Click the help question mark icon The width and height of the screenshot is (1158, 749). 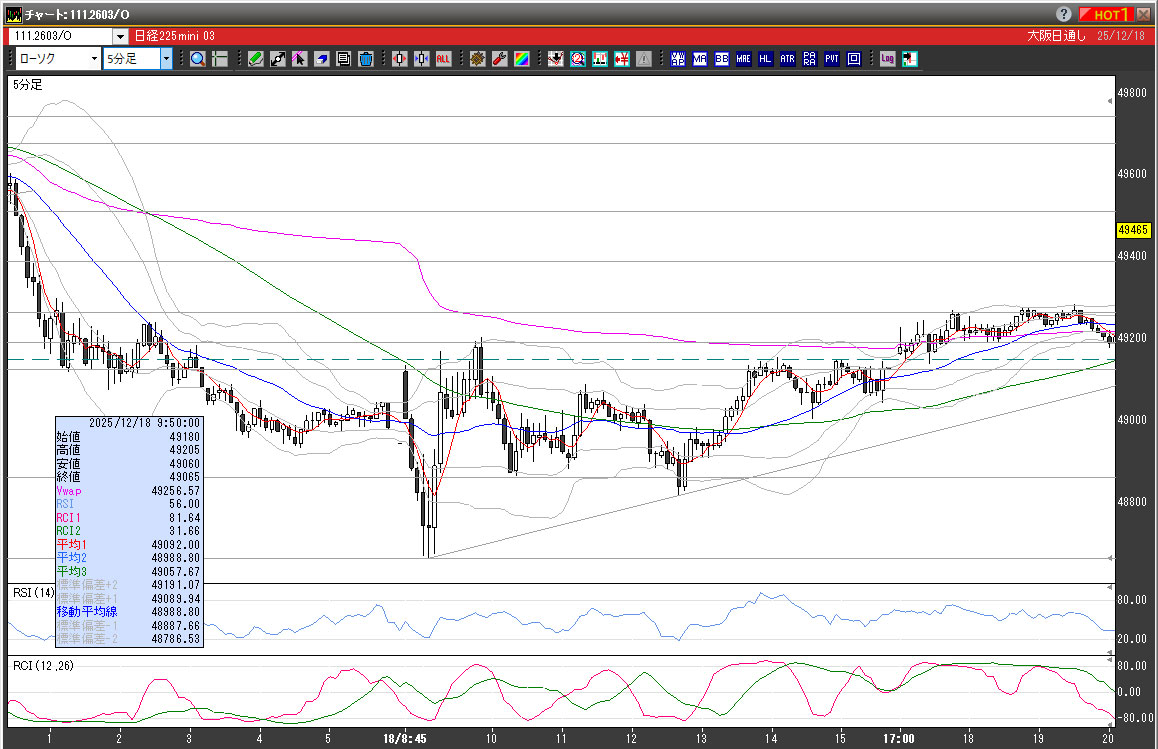pyautogui.click(x=1063, y=14)
